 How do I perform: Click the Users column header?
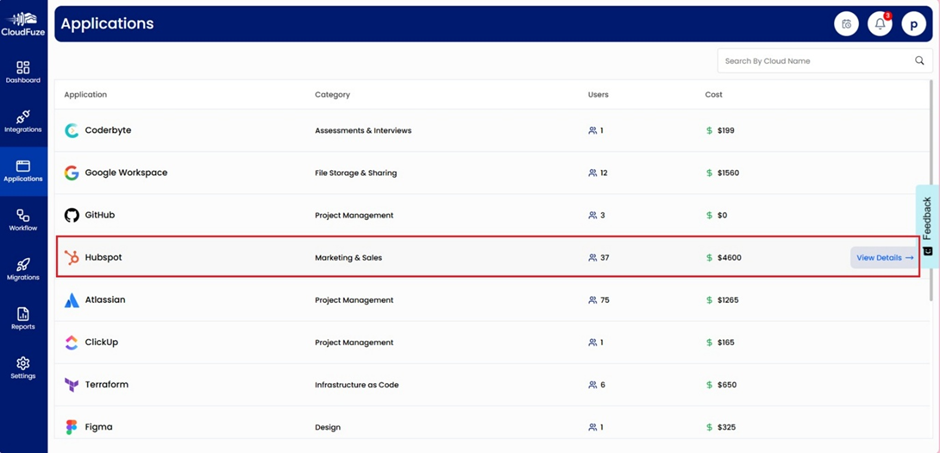598,95
